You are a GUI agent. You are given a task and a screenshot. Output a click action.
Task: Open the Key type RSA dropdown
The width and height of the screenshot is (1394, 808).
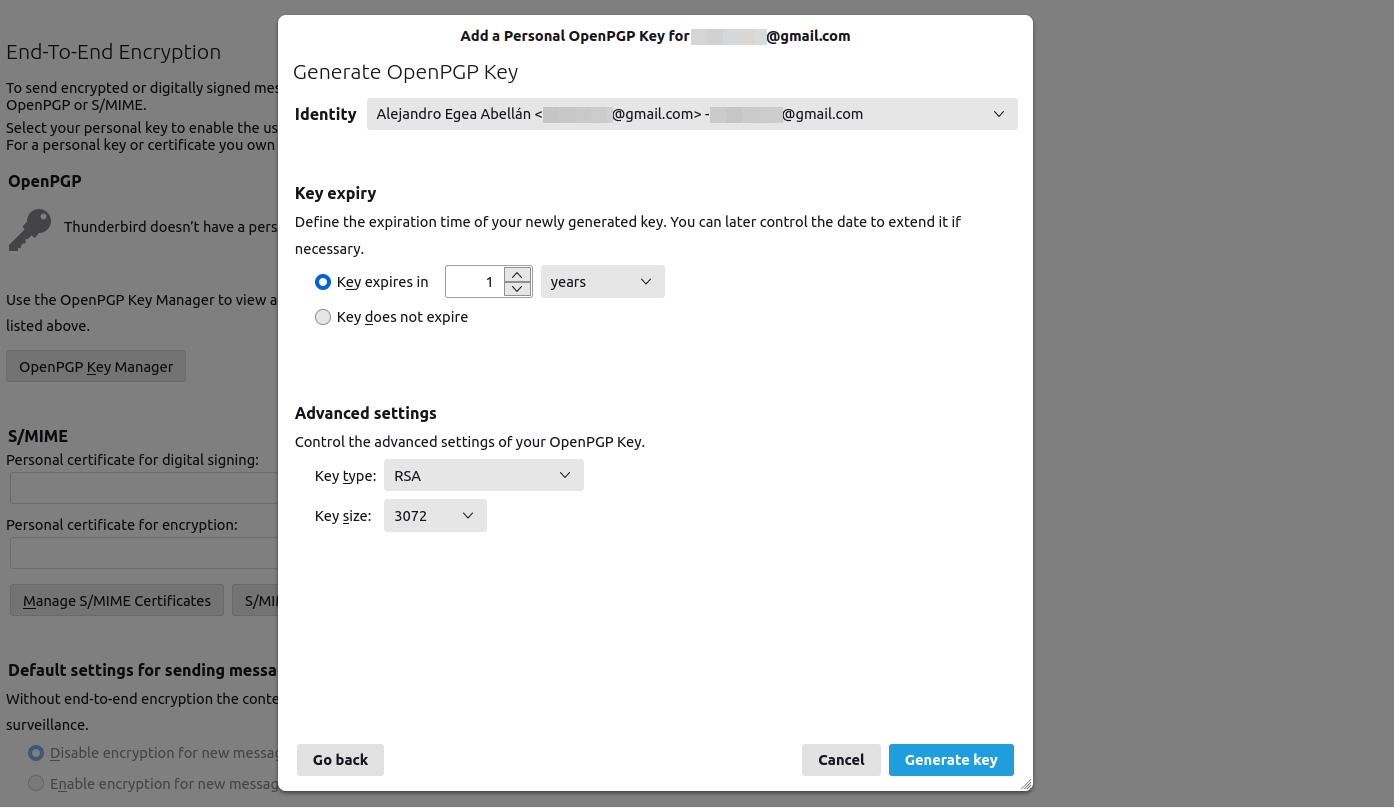[x=483, y=475]
